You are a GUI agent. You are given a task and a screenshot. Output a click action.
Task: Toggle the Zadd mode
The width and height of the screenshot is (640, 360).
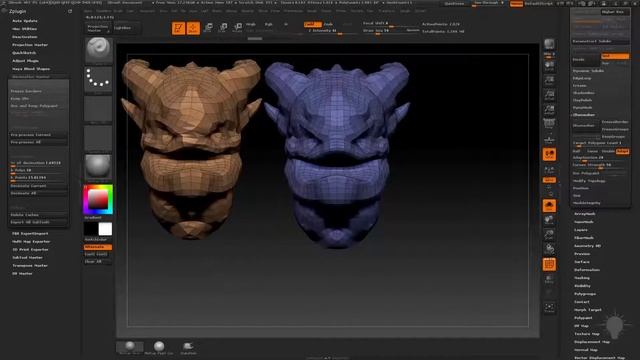312,24
